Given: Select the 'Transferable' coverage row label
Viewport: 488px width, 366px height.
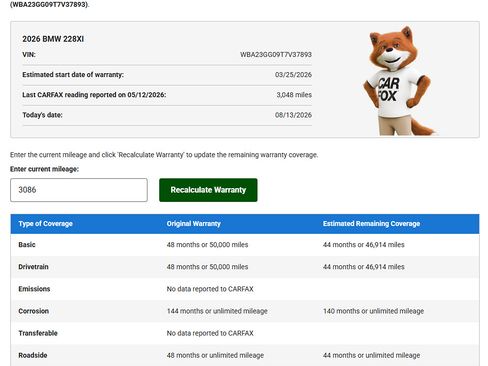Looking at the screenshot, I should [38, 333].
